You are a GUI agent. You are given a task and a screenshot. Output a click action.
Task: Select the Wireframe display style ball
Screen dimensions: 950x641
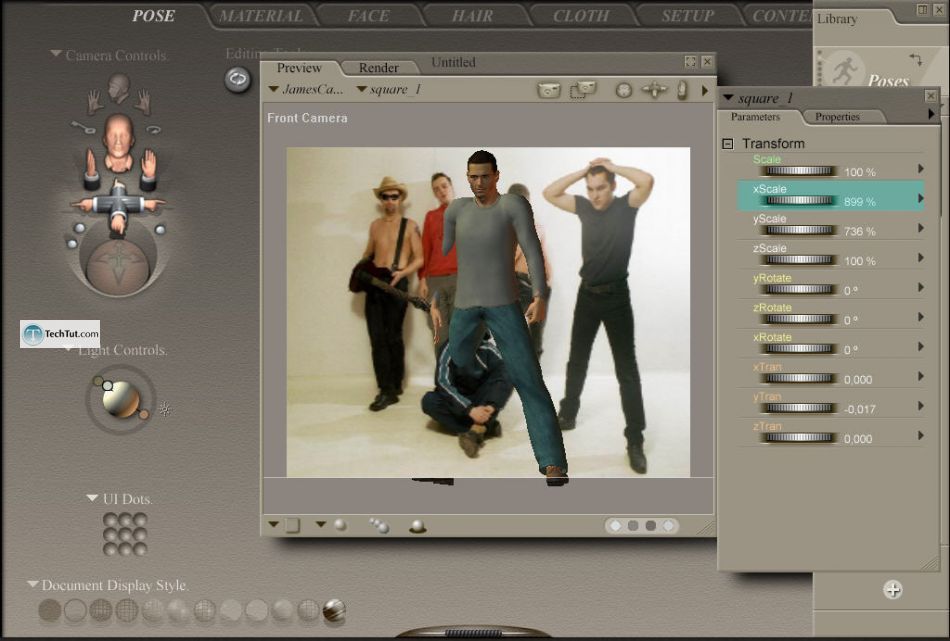click(101, 611)
